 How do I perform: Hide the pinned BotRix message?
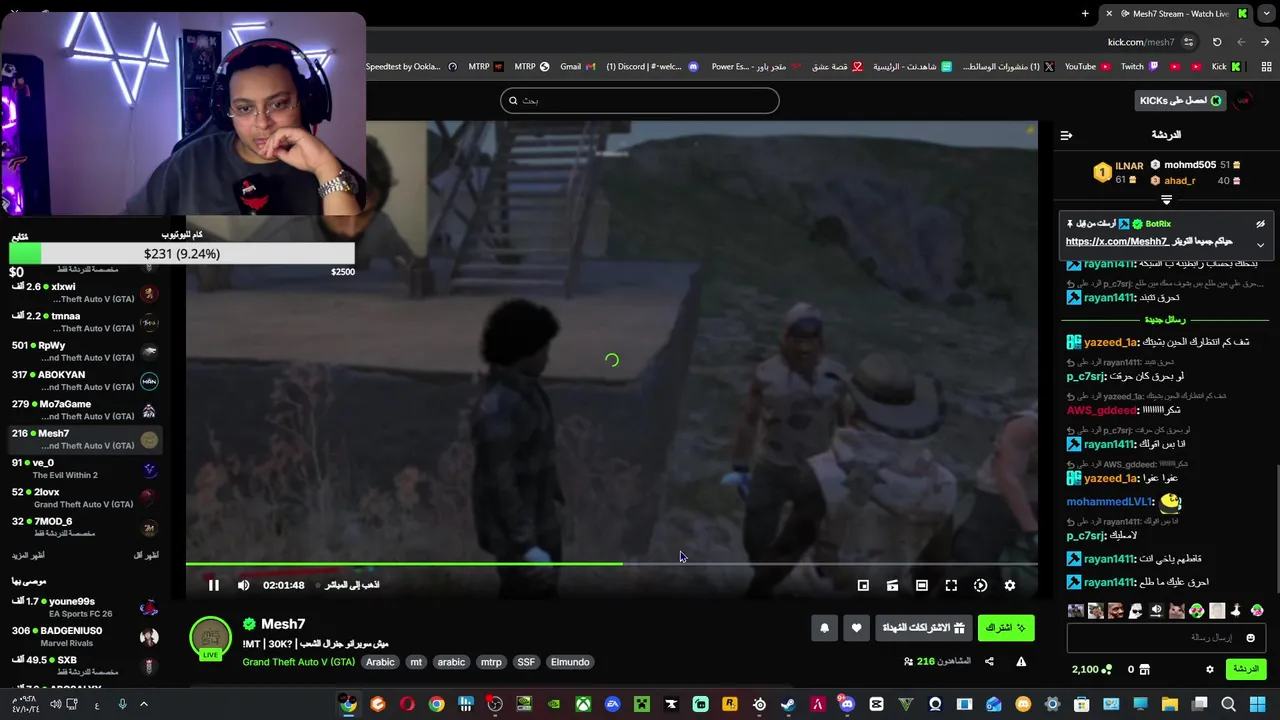click(1260, 224)
